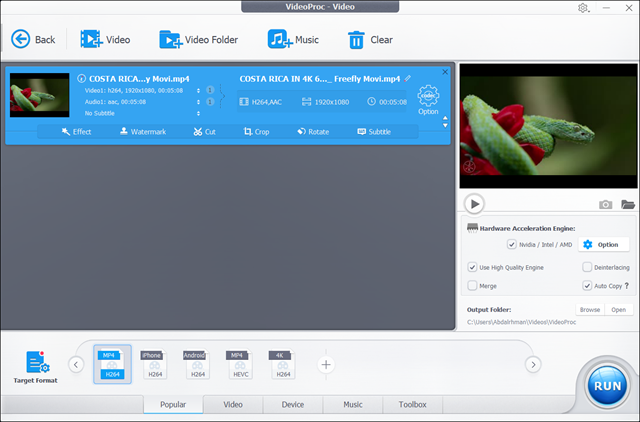Image resolution: width=640 pixels, height=422 pixels.
Task: Switch to Toolbox tab
Action: tap(412, 404)
